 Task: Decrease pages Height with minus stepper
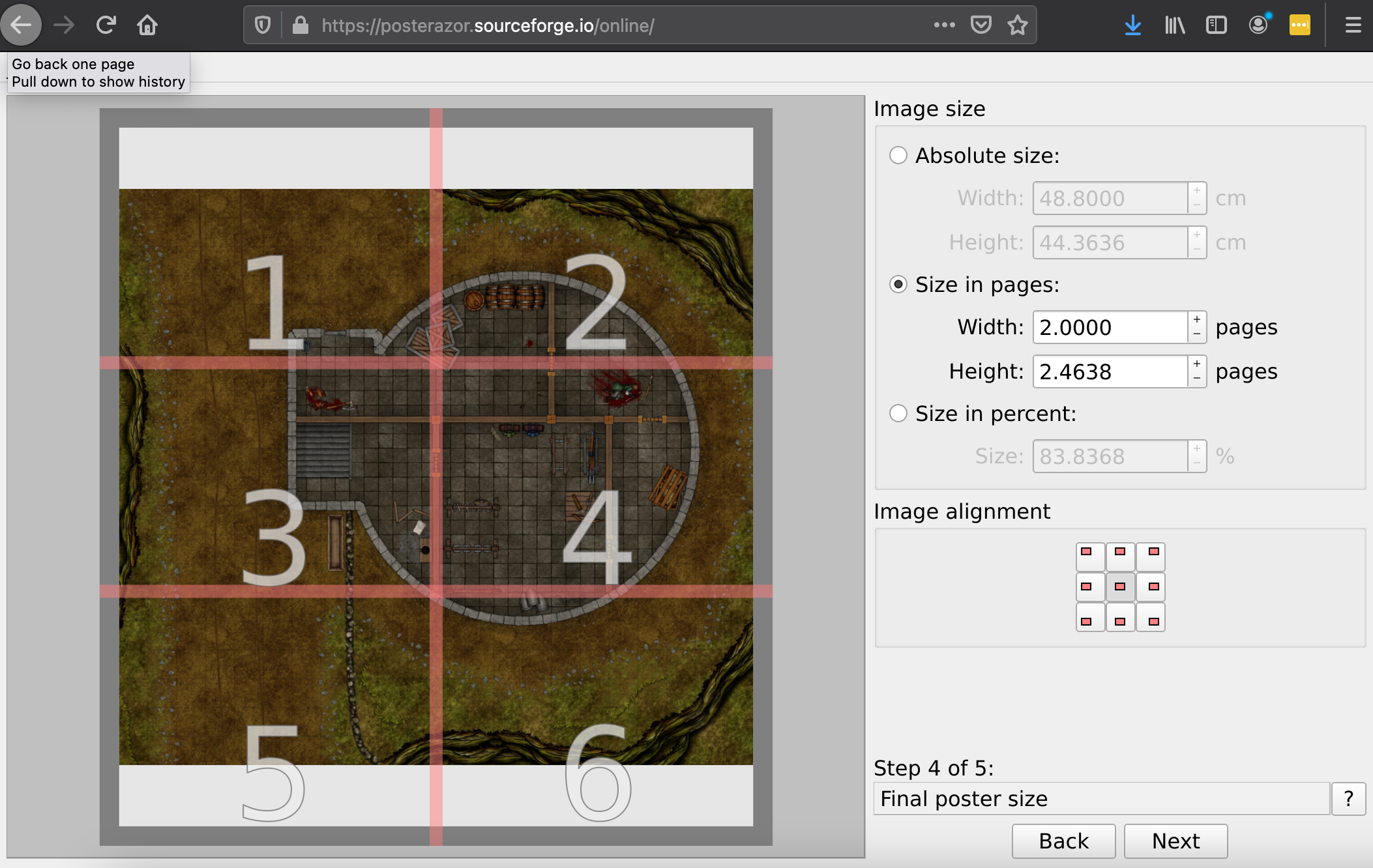tap(1197, 379)
